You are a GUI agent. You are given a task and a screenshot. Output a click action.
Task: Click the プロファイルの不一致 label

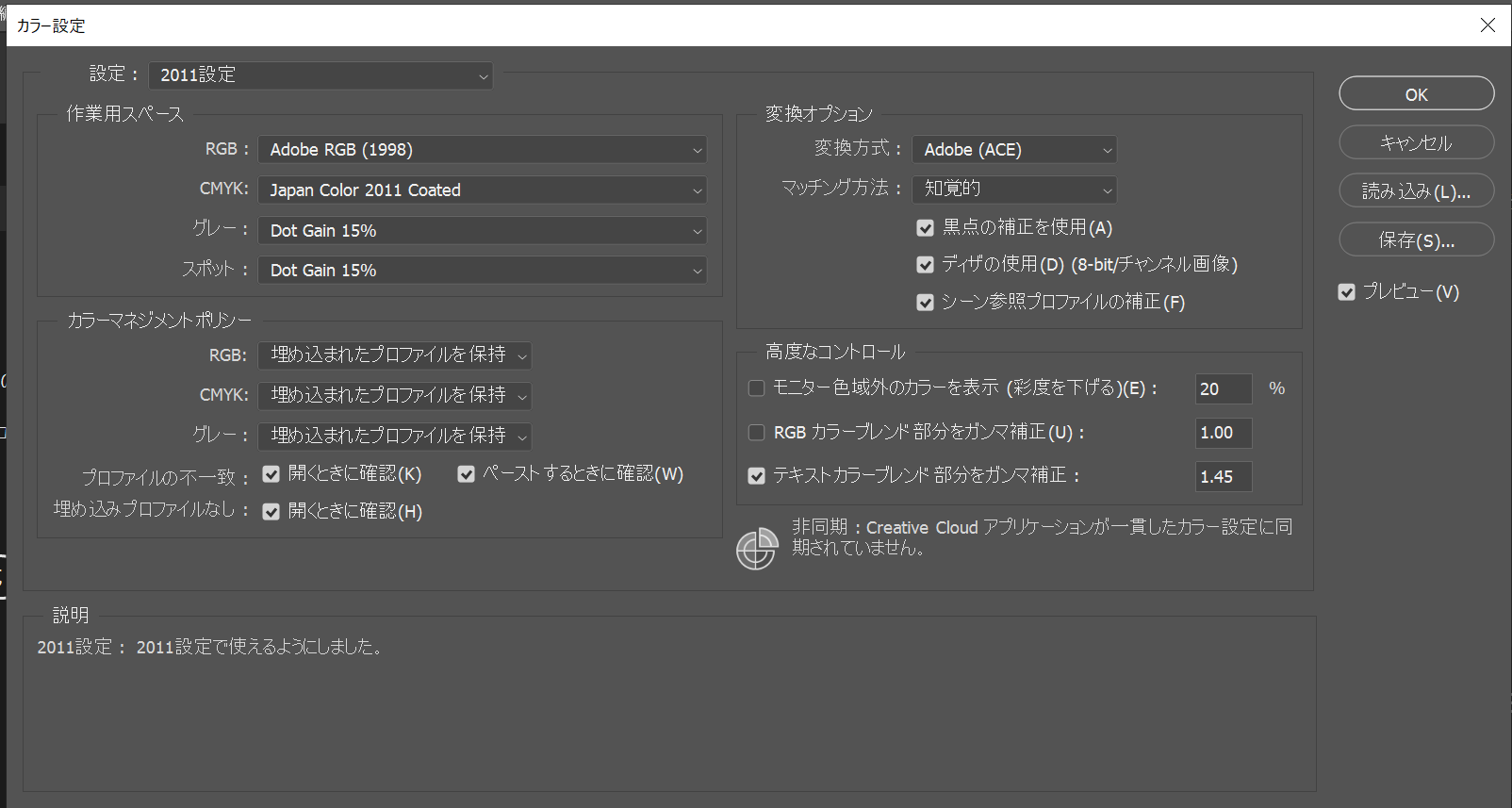(x=163, y=478)
